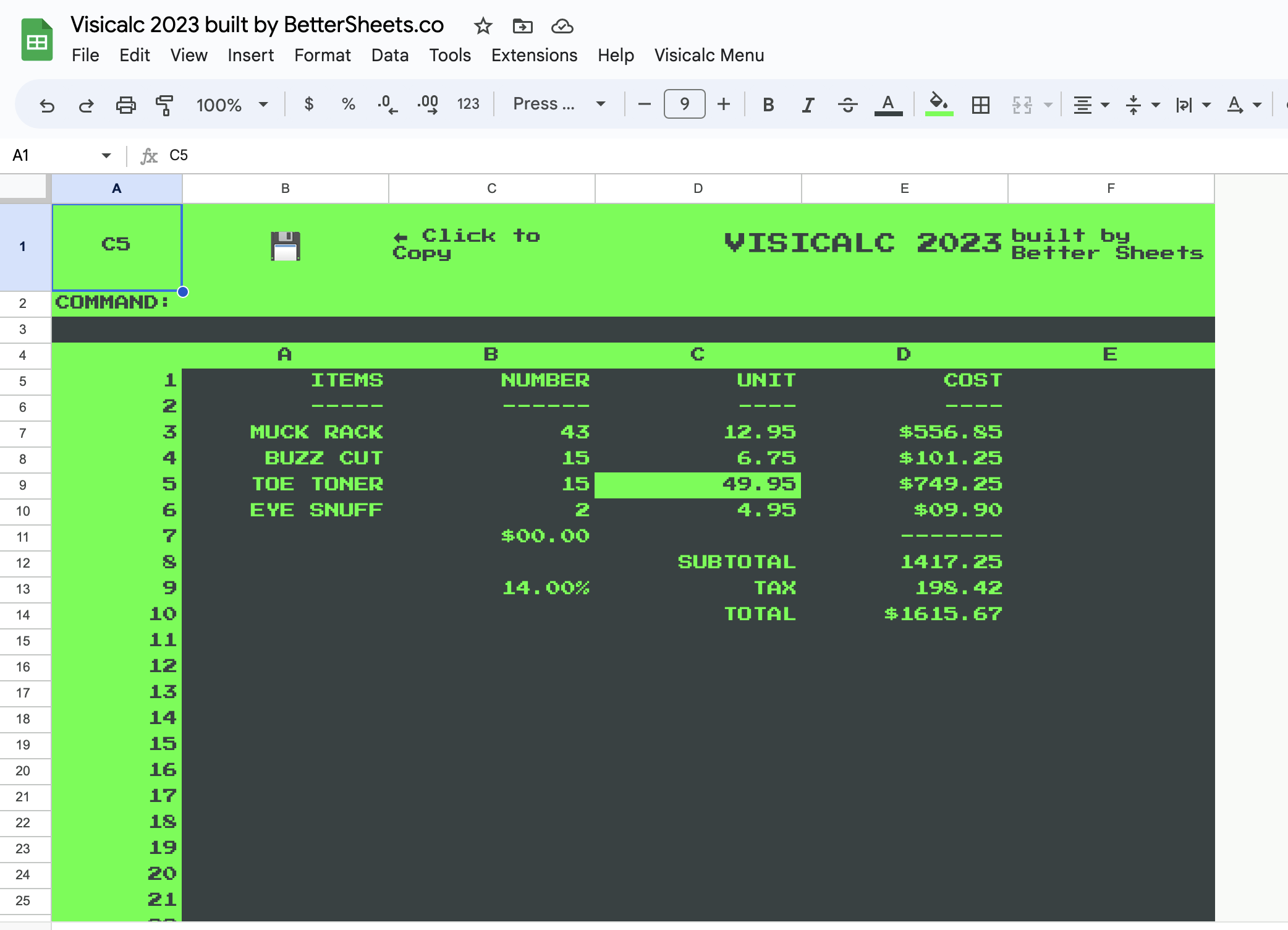Open the custom Visicalc Menu
Image resolution: width=1288 pixels, height=930 pixels.
[x=709, y=56]
